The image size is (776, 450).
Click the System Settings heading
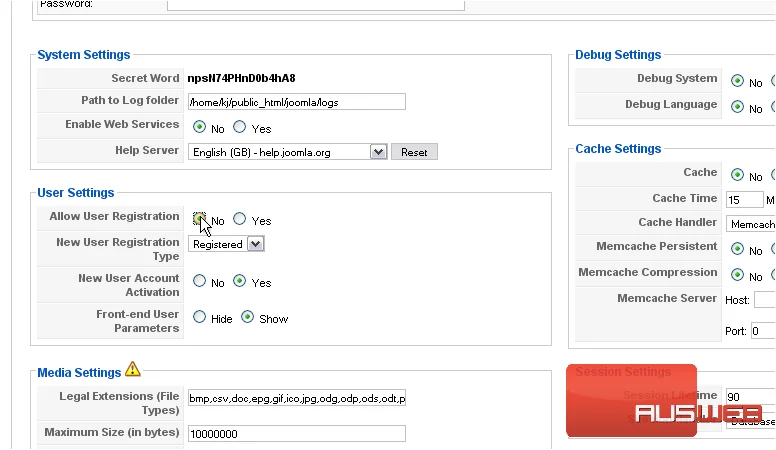(x=84, y=54)
